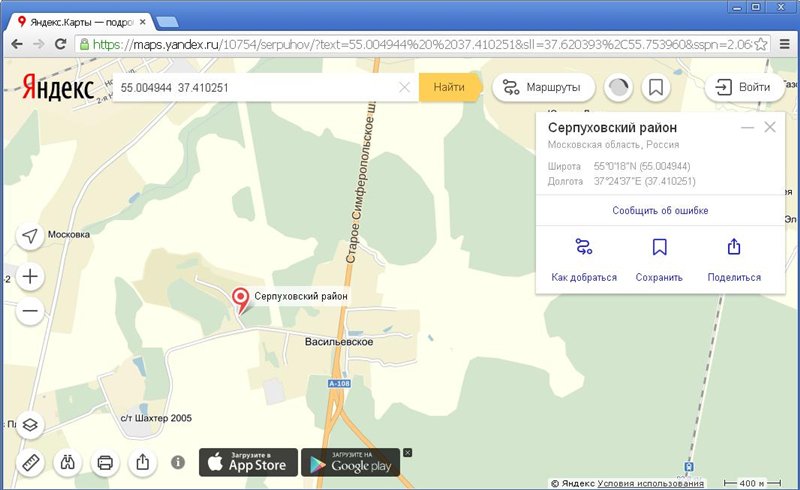This screenshot has height=490, width=800.
Task: Click the Васильевское map label
Action: (339, 341)
